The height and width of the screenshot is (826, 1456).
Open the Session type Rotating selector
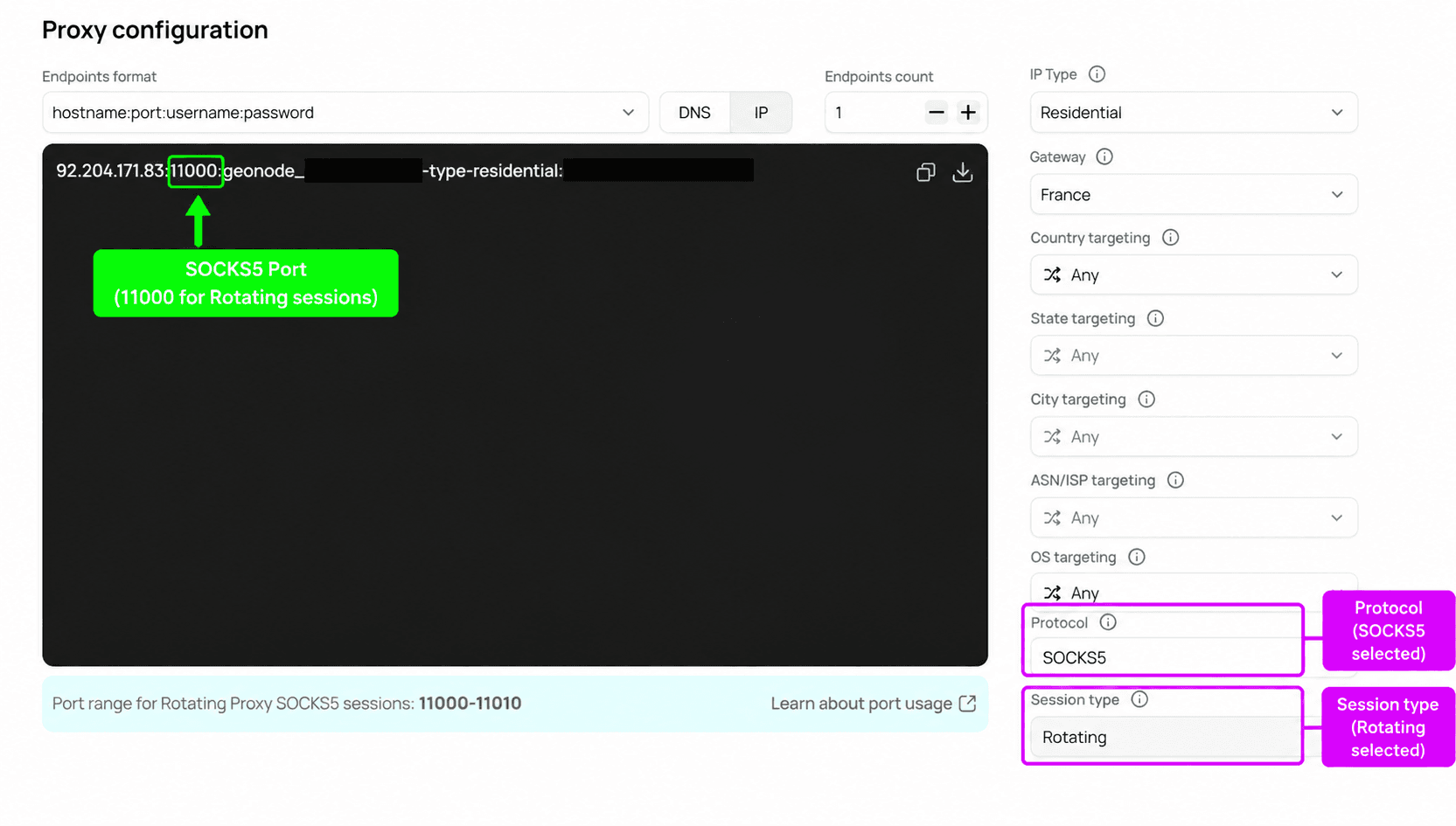1166,737
